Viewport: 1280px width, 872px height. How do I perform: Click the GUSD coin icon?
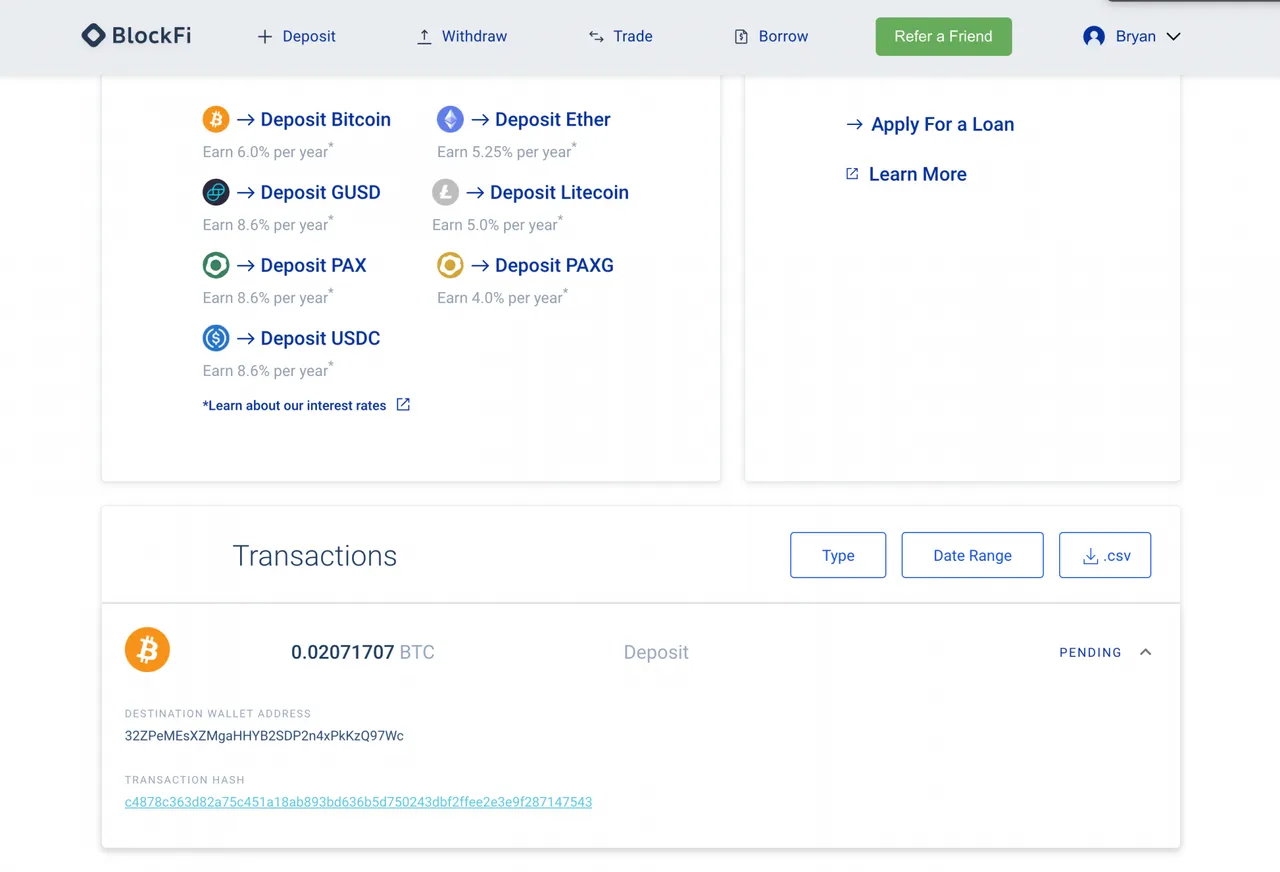(216, 192)
